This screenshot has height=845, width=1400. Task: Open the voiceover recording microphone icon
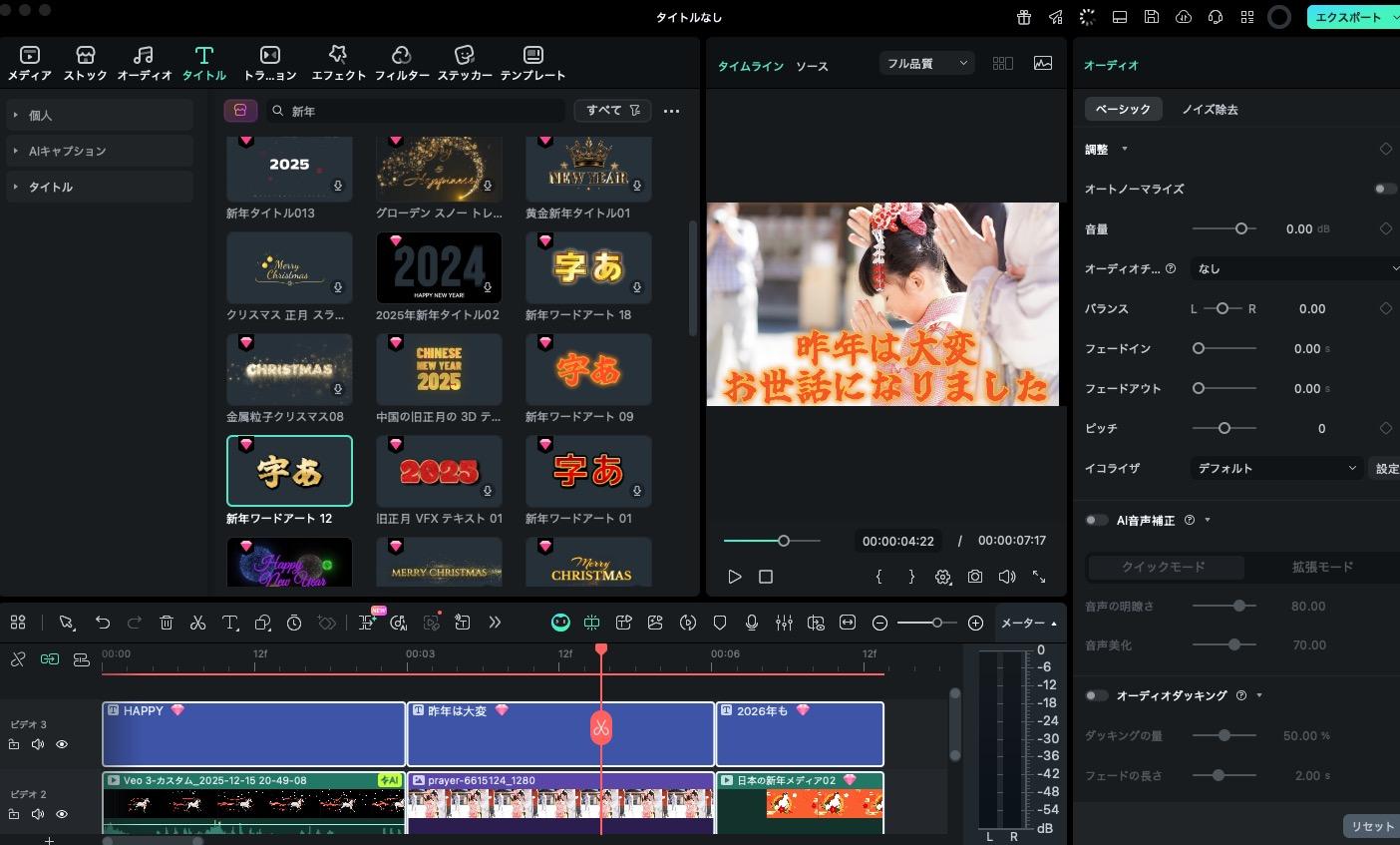754,623
